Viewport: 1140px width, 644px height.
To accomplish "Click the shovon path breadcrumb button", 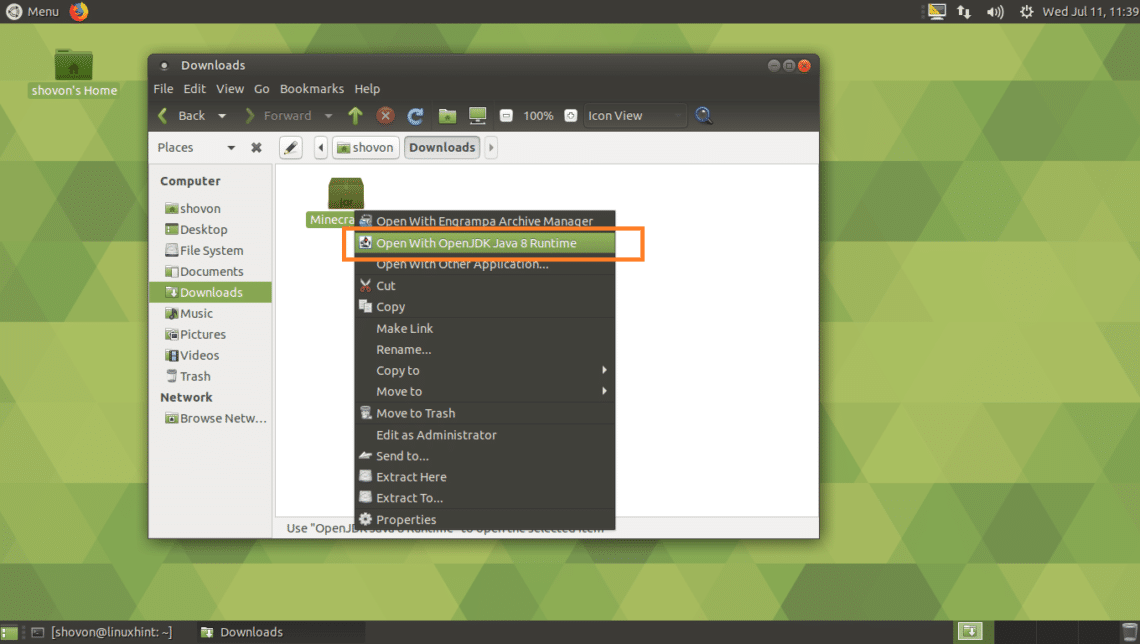I will click(366, 148).
